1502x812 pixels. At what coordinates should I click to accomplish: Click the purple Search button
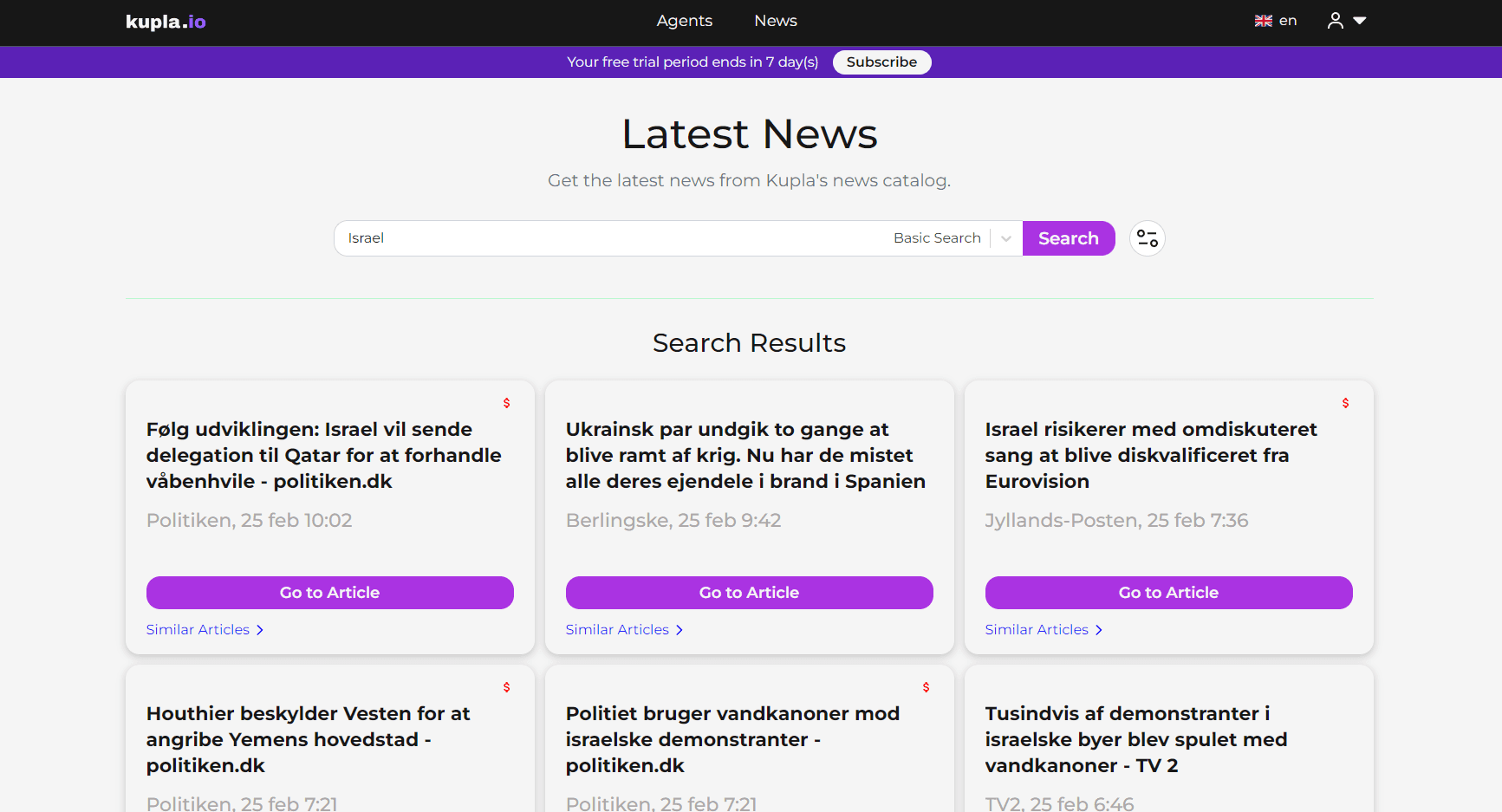(x=1069, y=238)
